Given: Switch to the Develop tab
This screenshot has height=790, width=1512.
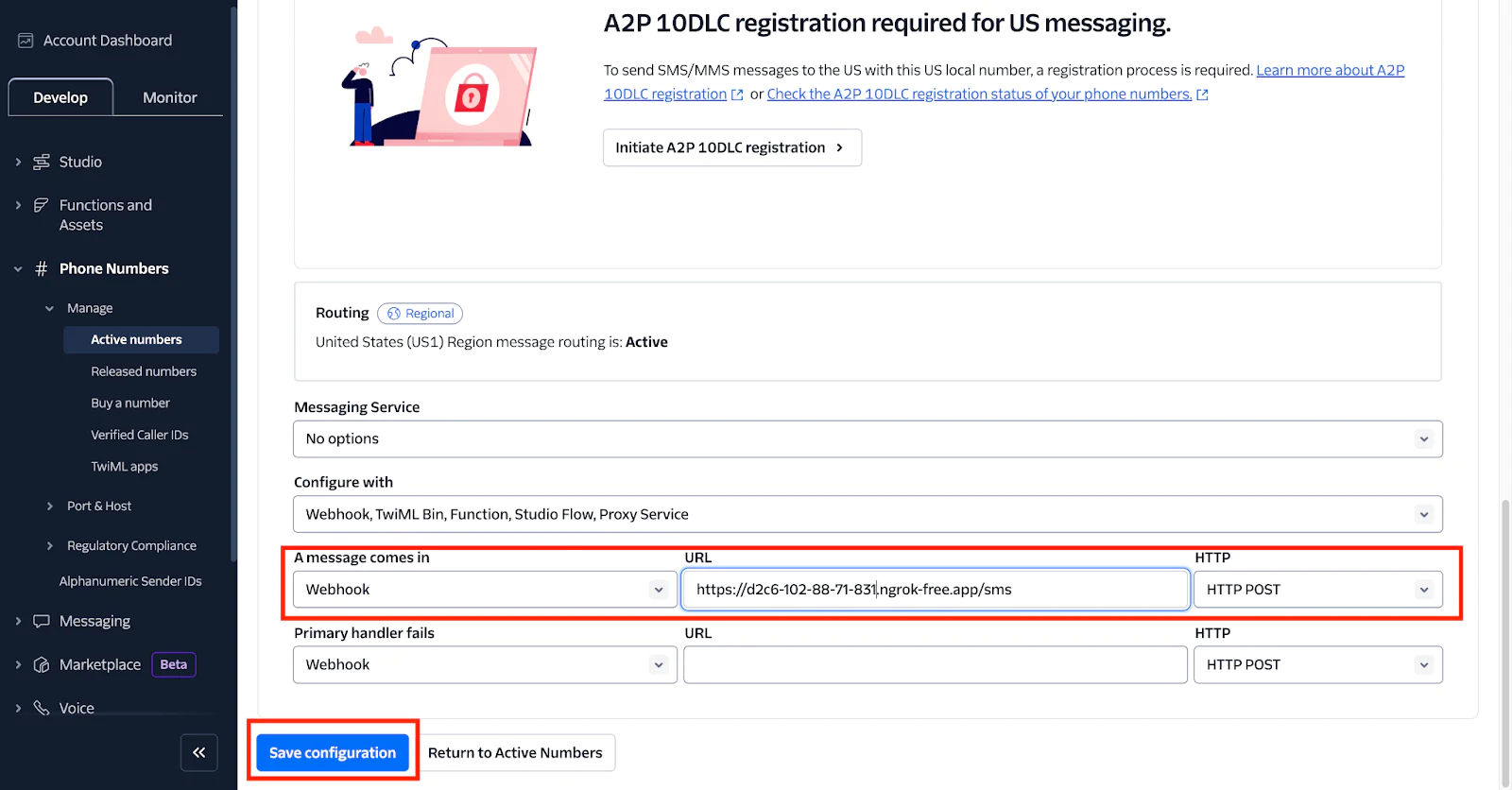Looking at the screenshot, I should 60,97.
